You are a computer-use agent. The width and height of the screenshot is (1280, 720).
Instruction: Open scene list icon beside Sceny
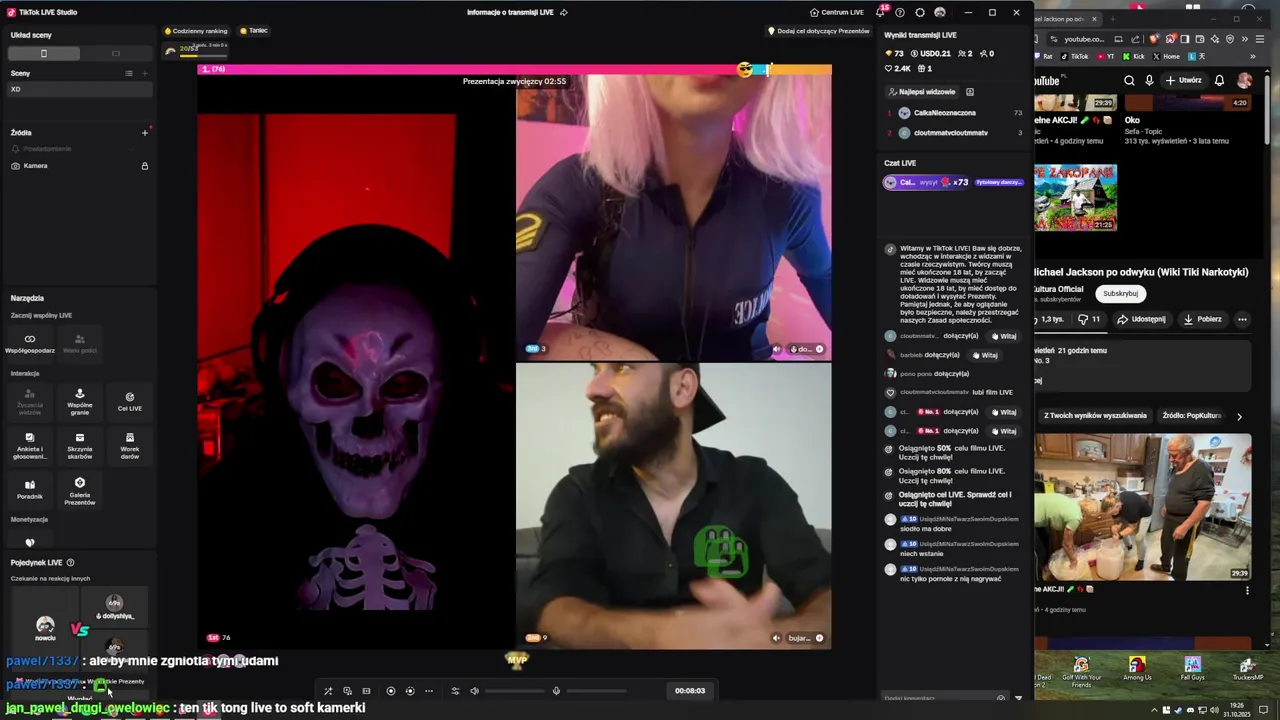128,73
